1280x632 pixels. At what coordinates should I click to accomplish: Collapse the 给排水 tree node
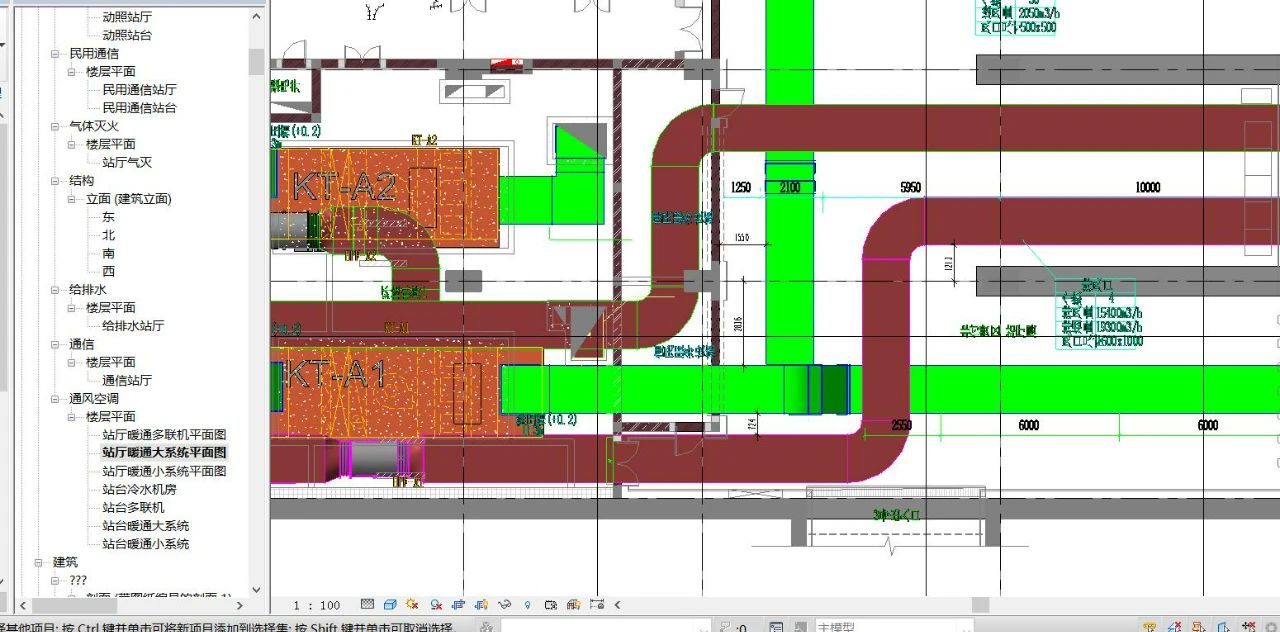pos(56,290)
